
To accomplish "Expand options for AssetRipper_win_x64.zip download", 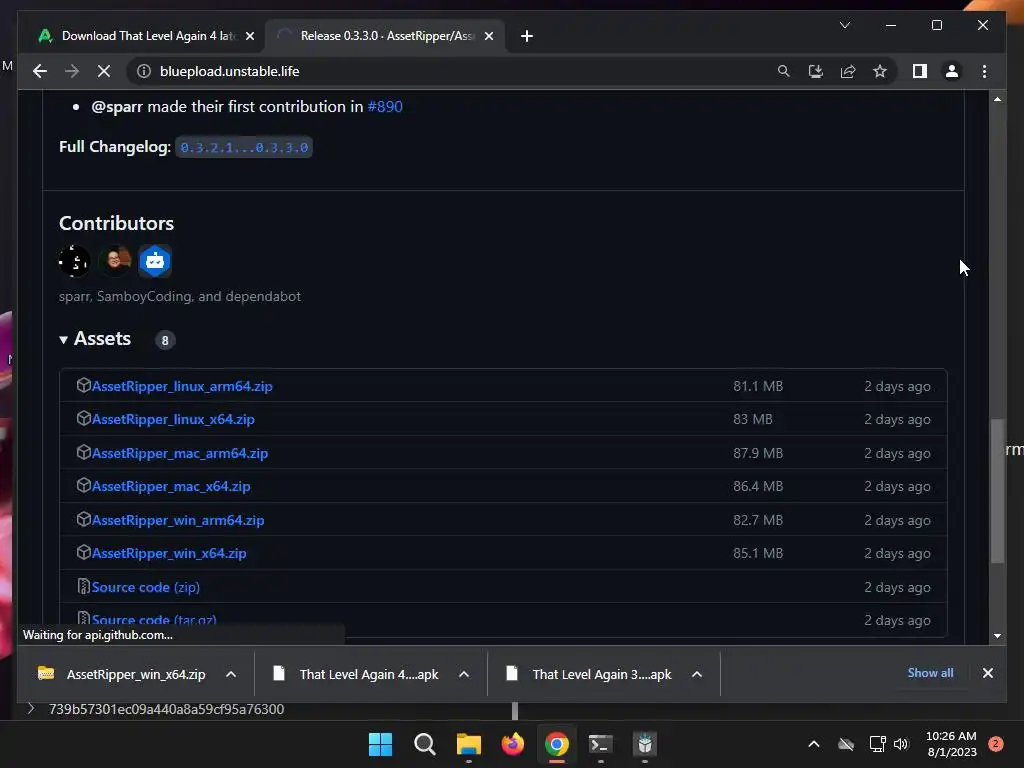I will tap(231, 674).
